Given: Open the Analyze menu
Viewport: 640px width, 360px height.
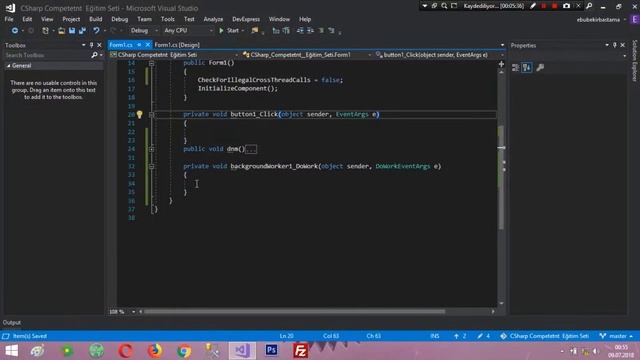Looking at the screenshot, I should 213,19.
